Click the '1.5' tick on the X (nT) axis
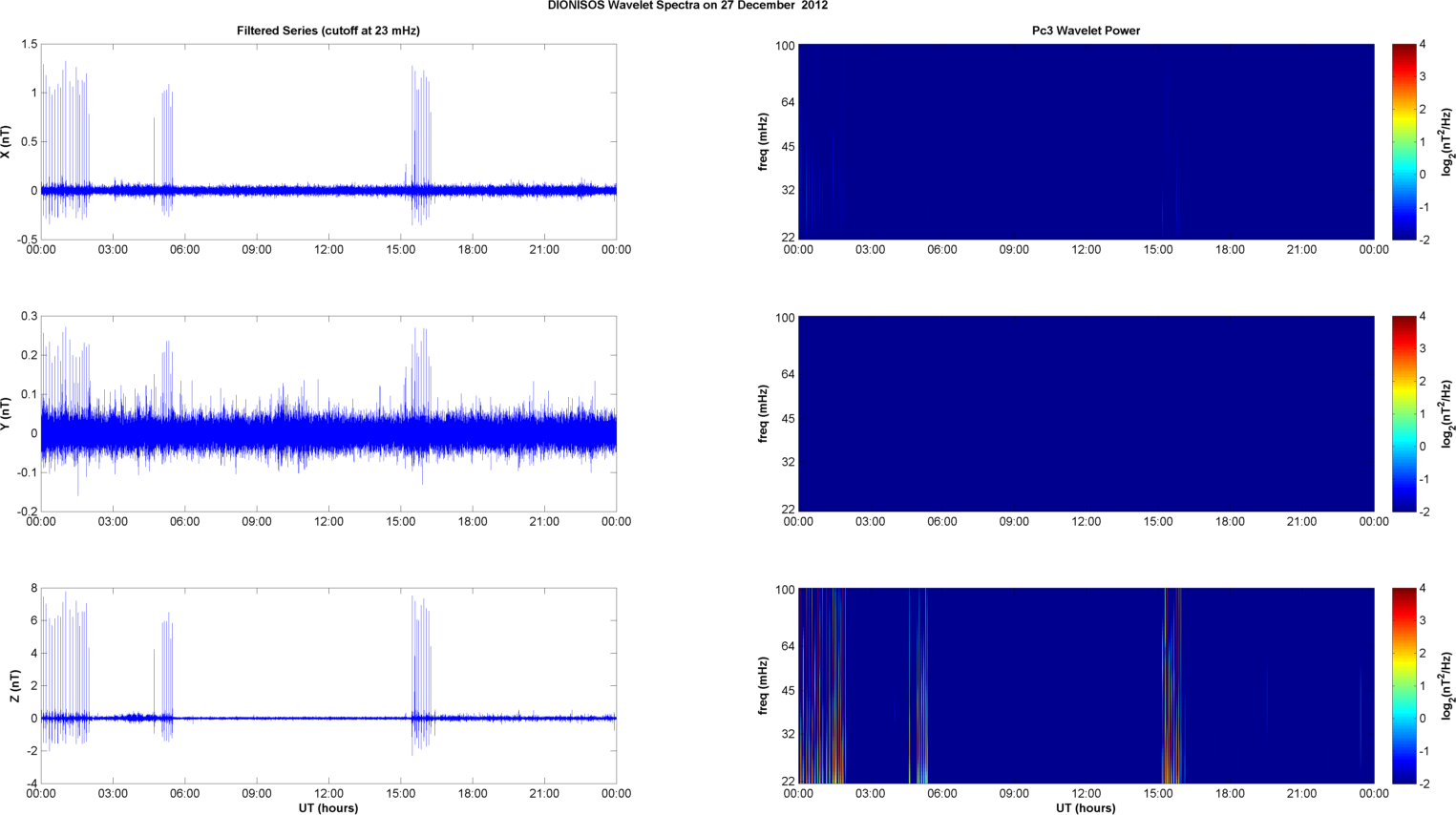 pos(29,45)
